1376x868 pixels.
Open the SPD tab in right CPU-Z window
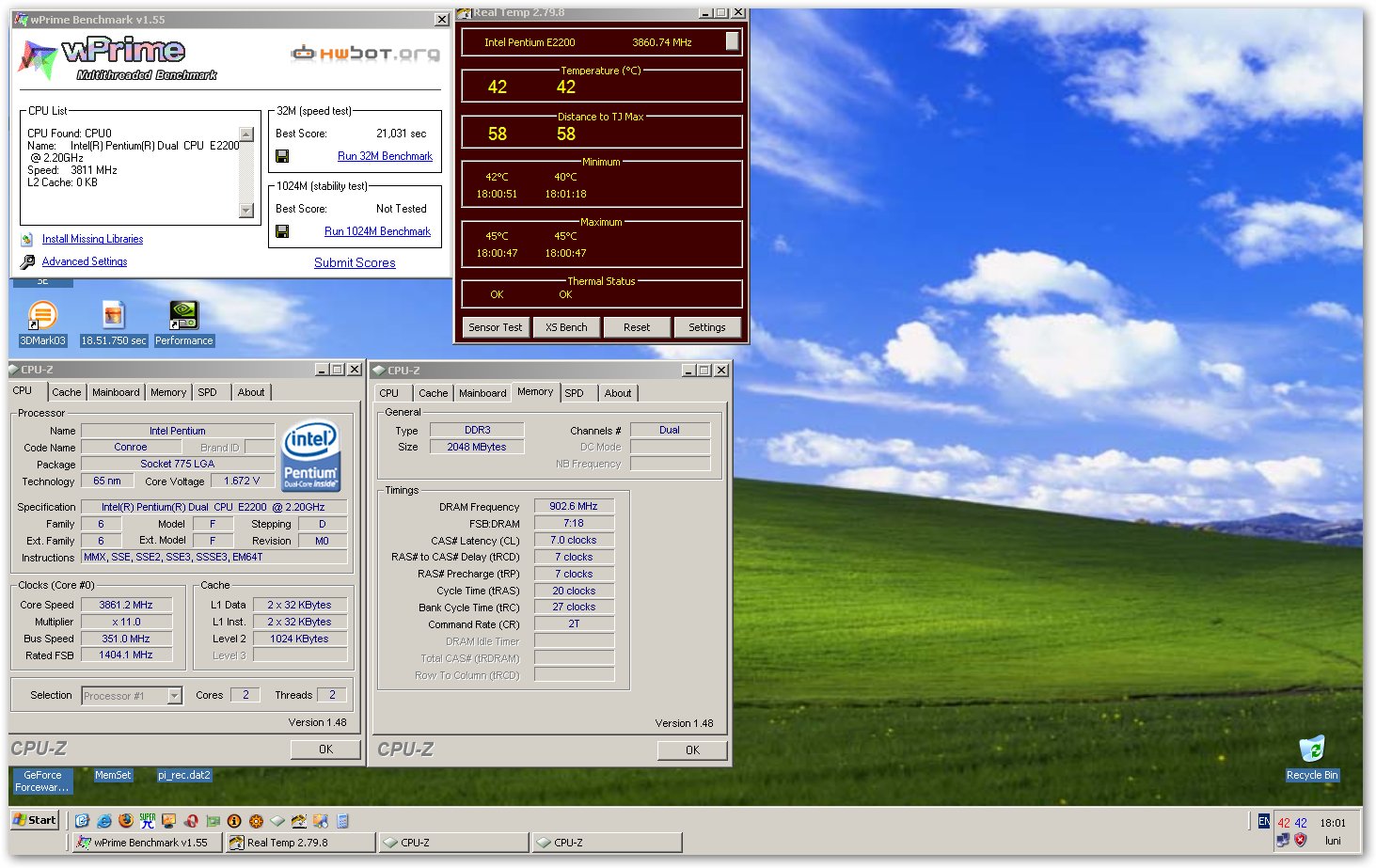pyautogui.click(x=575, y=393)
